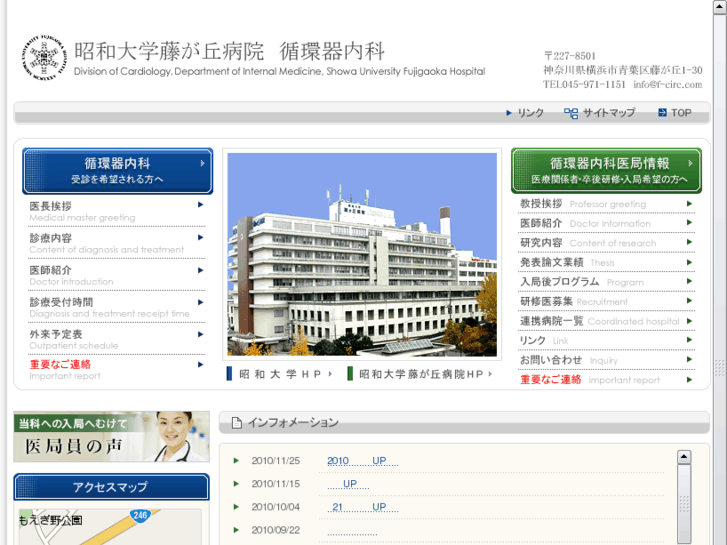The height and width of the screenshot is (545, 727).
Task: Click arrow next to 連携病院一覧
Action: coord(689,321)
